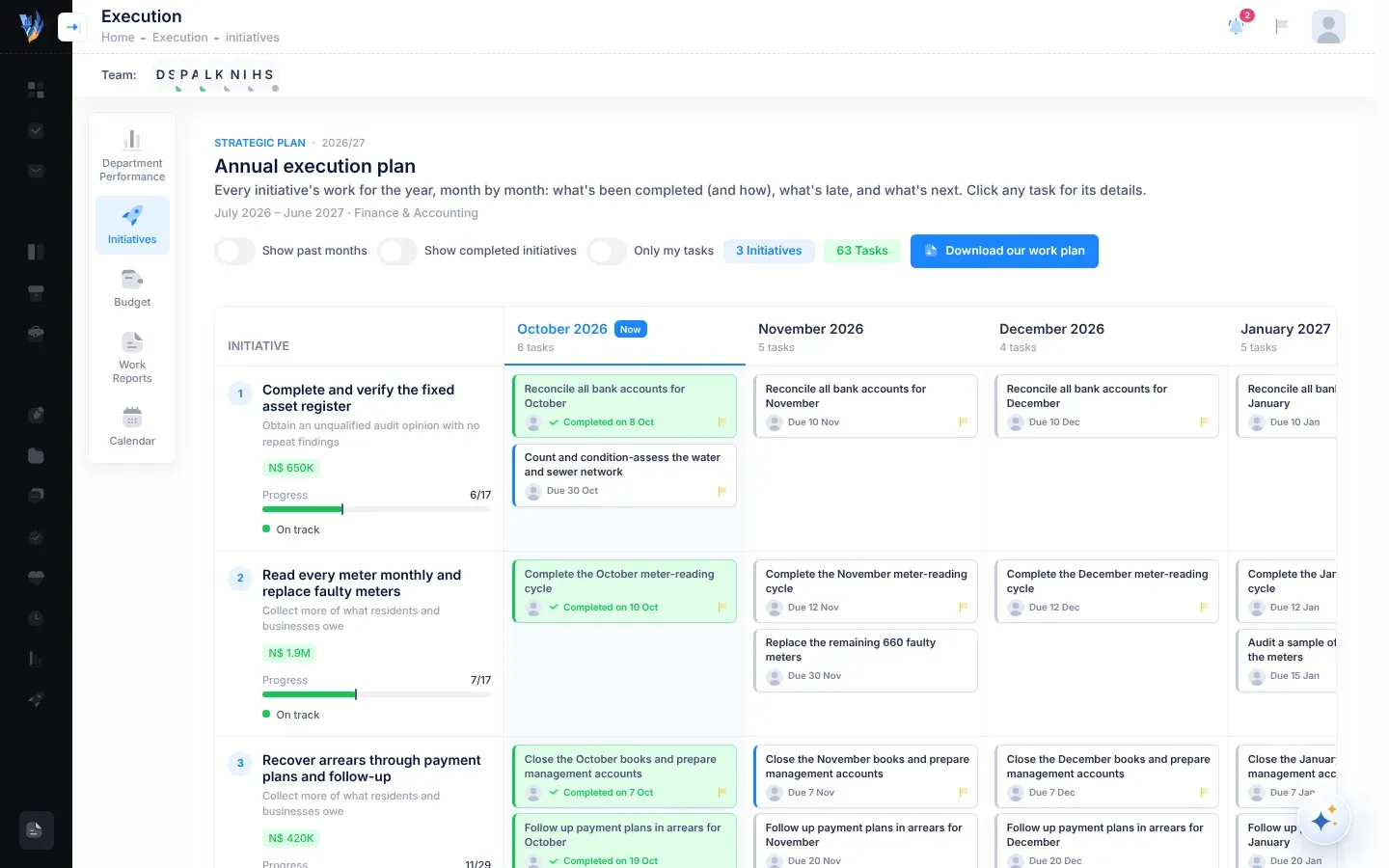
Task: Open the bar chart icon in dark sidebar
Action: 36,659
